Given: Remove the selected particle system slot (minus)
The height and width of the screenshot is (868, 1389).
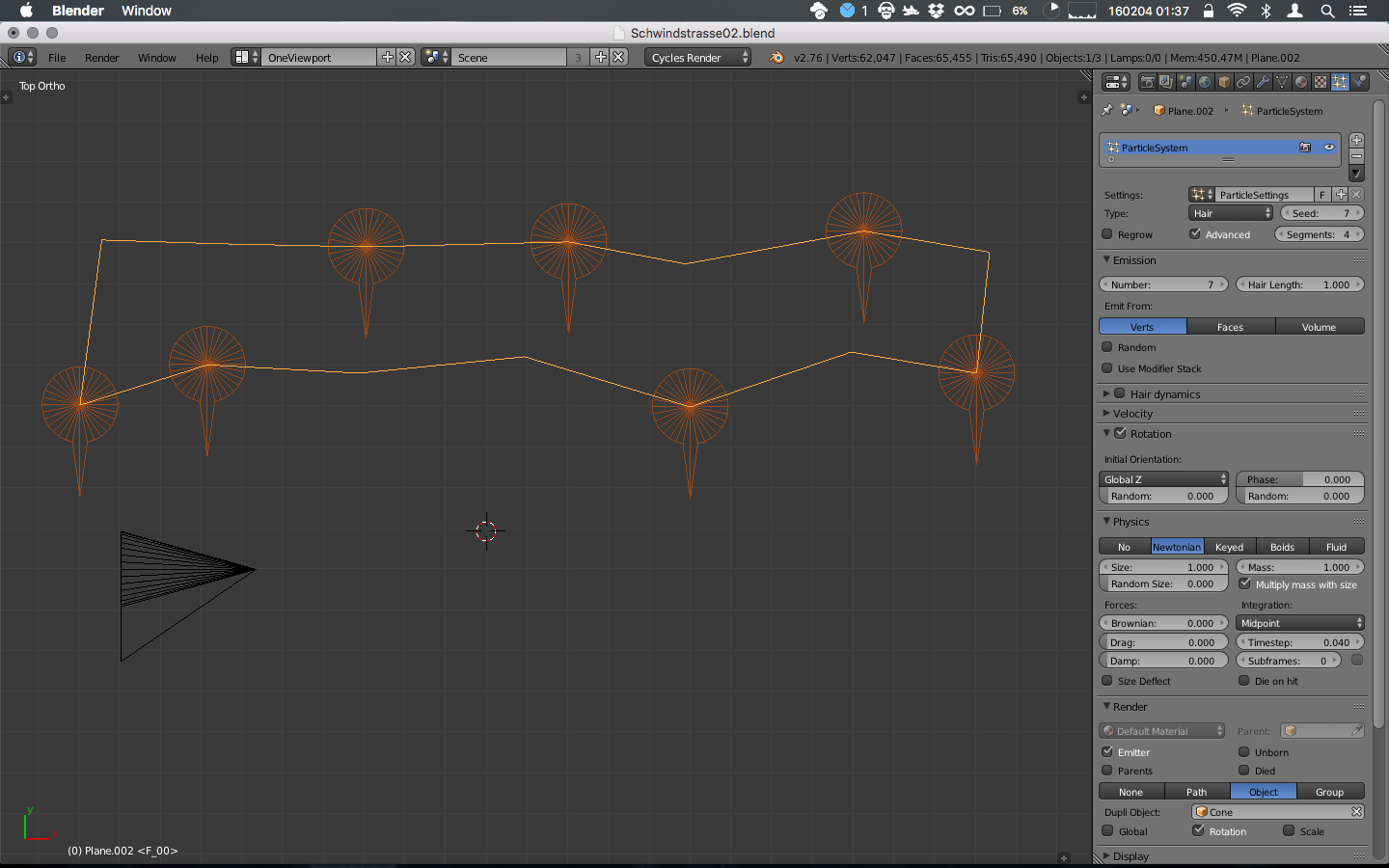Looking at the screenshot, I should 1356,156.
